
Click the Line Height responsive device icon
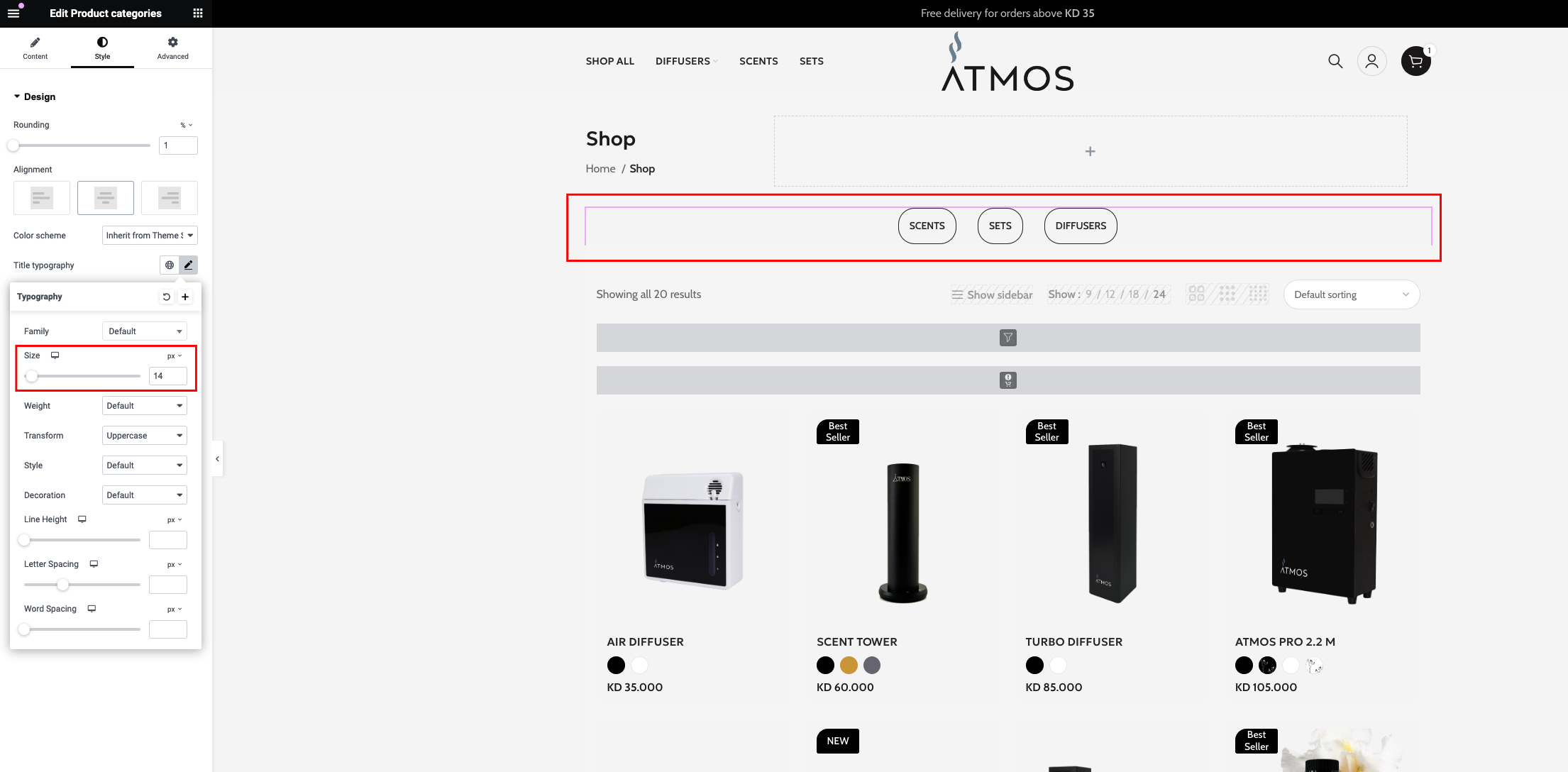pyautogui.click(x=82, y=519)
